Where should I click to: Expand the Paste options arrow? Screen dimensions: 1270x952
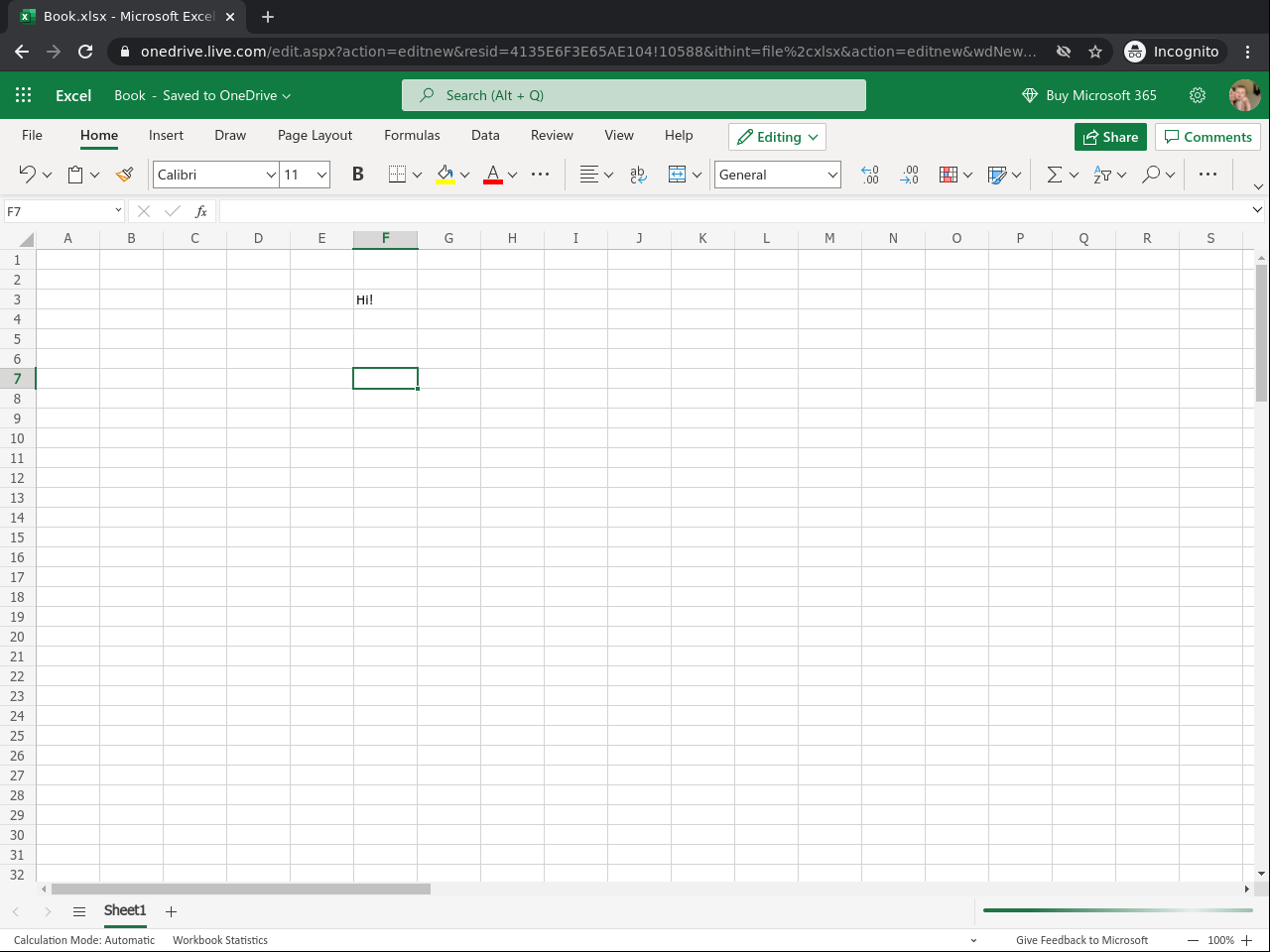click(95, 176)
